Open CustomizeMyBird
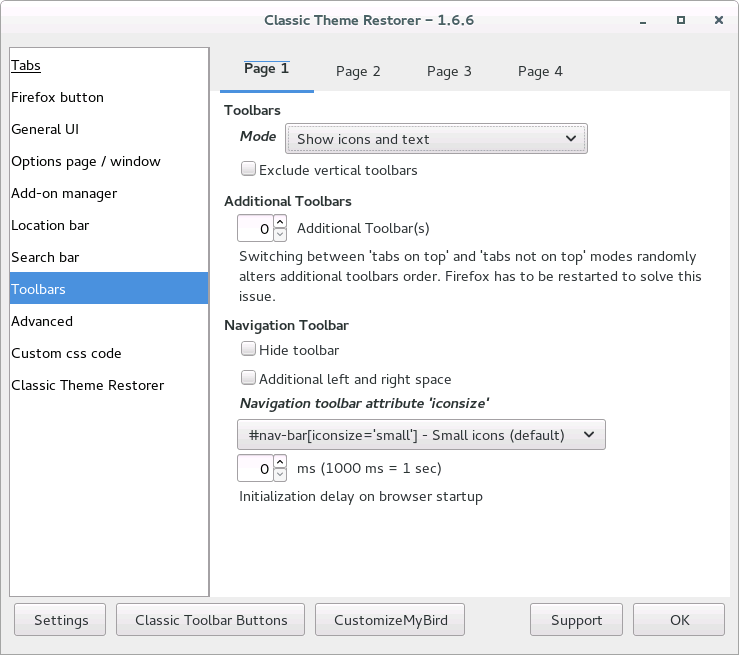The height and width of the screenshot is (655, 739). tap(390, 620)
